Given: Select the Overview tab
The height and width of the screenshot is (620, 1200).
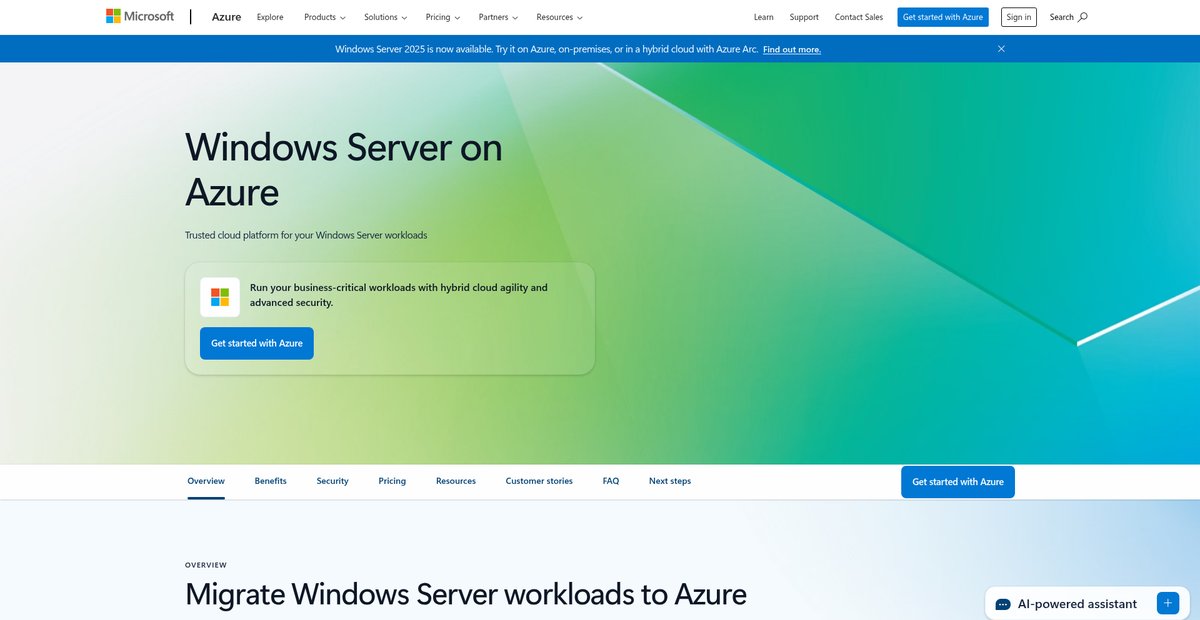Looking at the screenshot, I should point(206,481).
